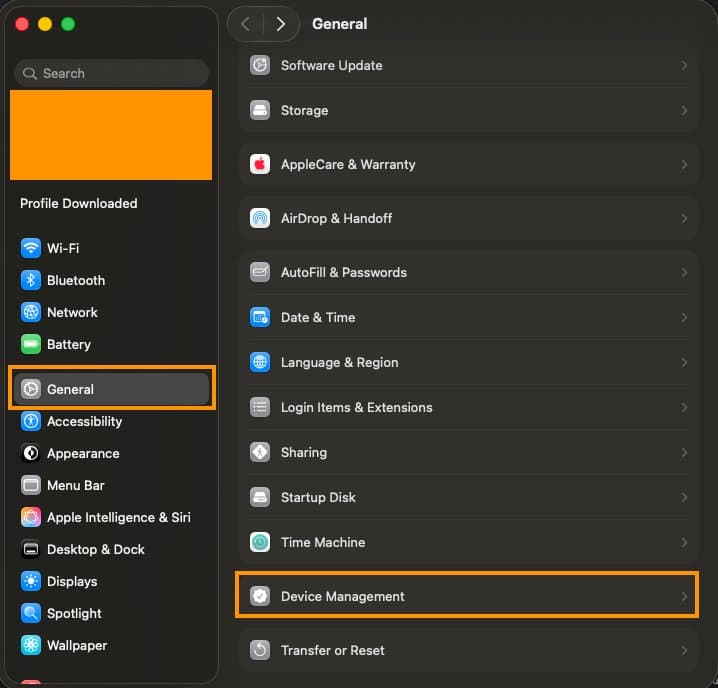The image size is (718, 688).
Task: Click the Device Management checkmark icon
Action: tap(260, 596)
